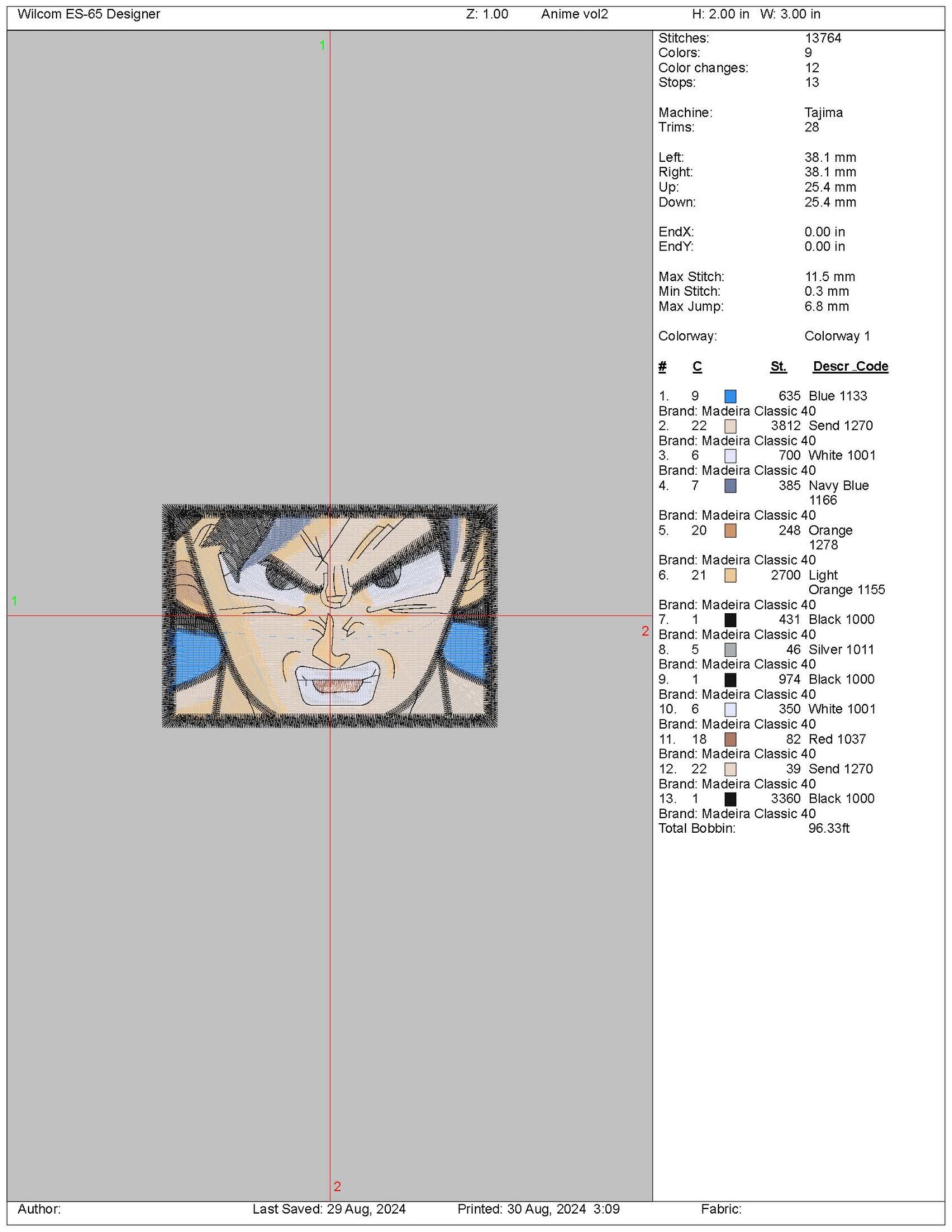Click the embroidered anime face design preview
952x1232 pixels.
[x=330, y=616]
